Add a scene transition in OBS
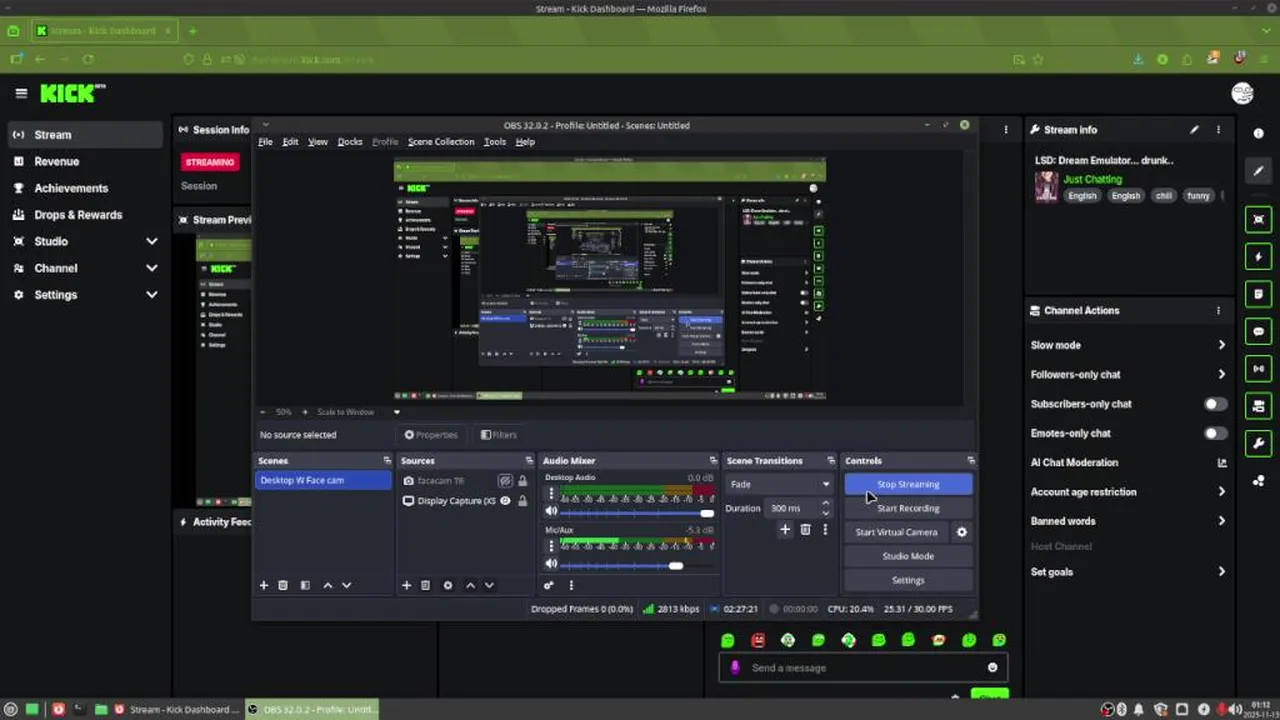Viewport: 1280px width, 720px height. pyautogui.click(x=785, y=530)
